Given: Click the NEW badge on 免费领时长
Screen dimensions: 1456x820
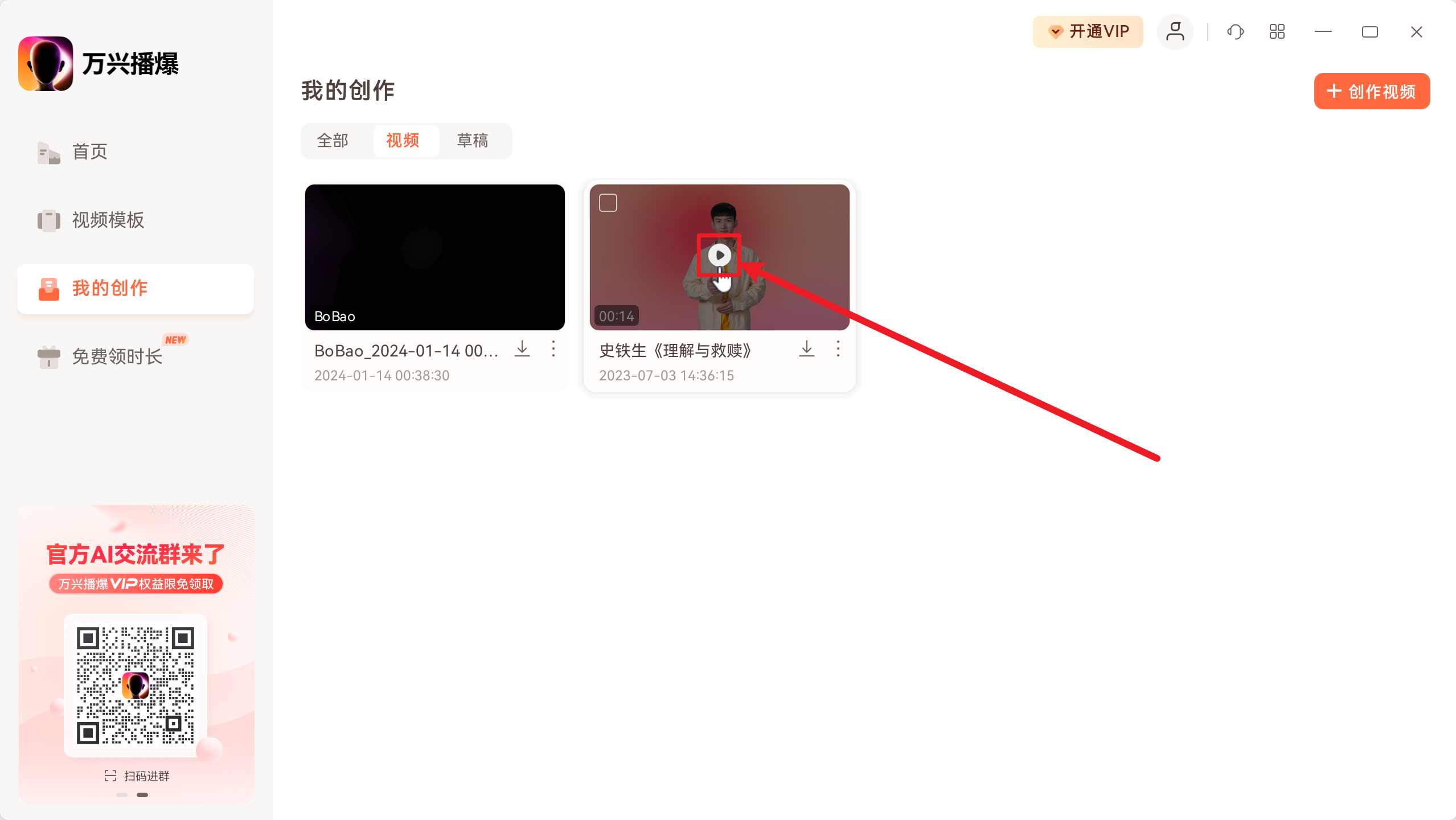Looking at the screenshot, I should 175,340.
